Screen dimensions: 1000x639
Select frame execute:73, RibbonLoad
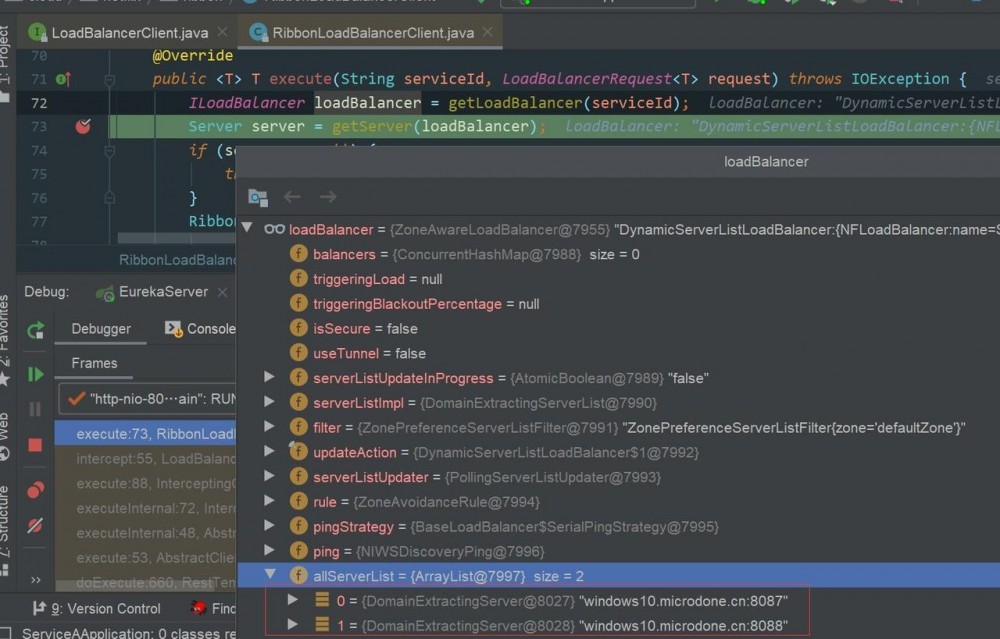point(145,434)
